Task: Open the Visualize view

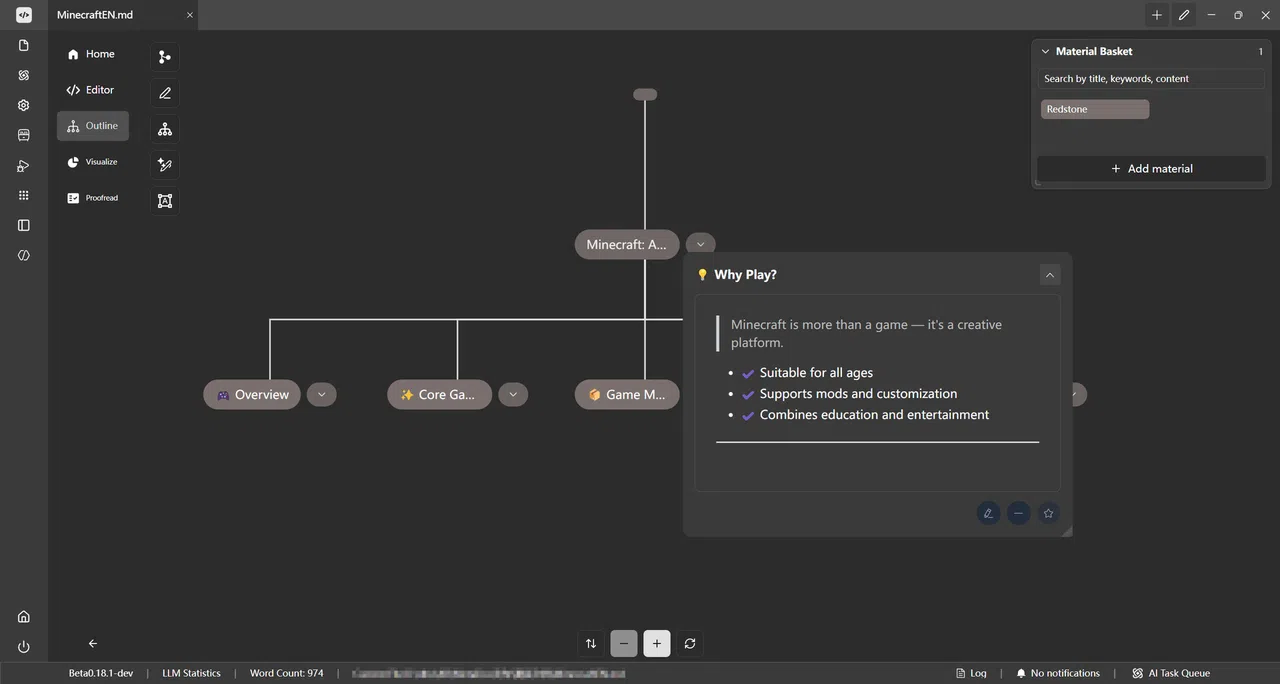Action: pos(92,162)
